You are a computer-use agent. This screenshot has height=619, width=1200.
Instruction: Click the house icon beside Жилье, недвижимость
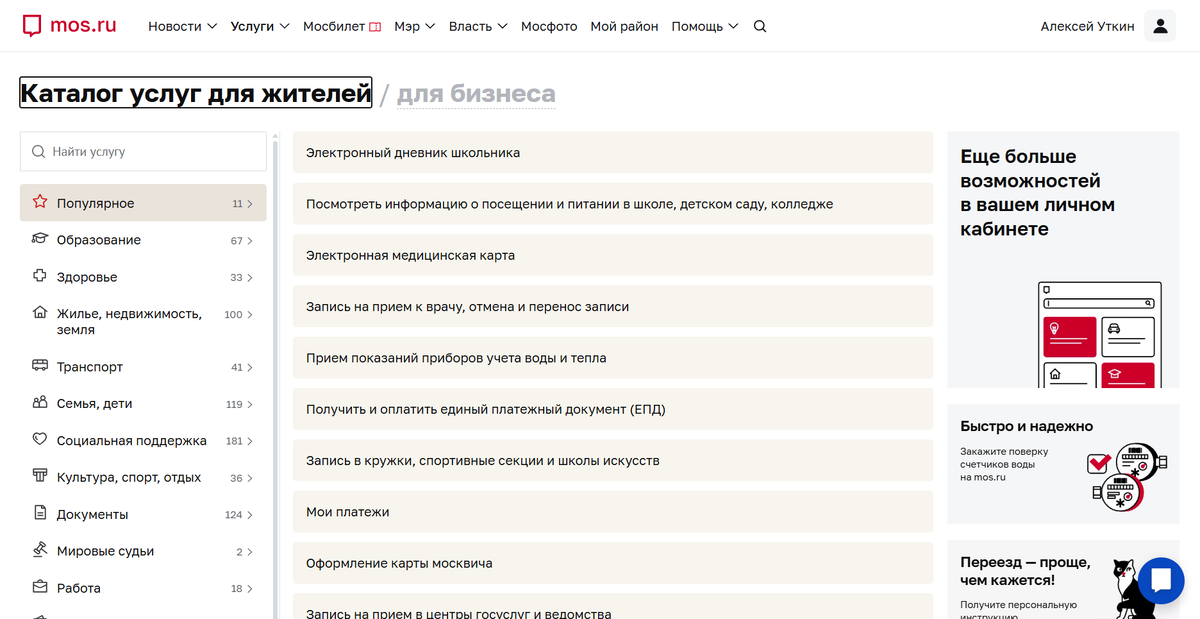(x=40, y=312)
